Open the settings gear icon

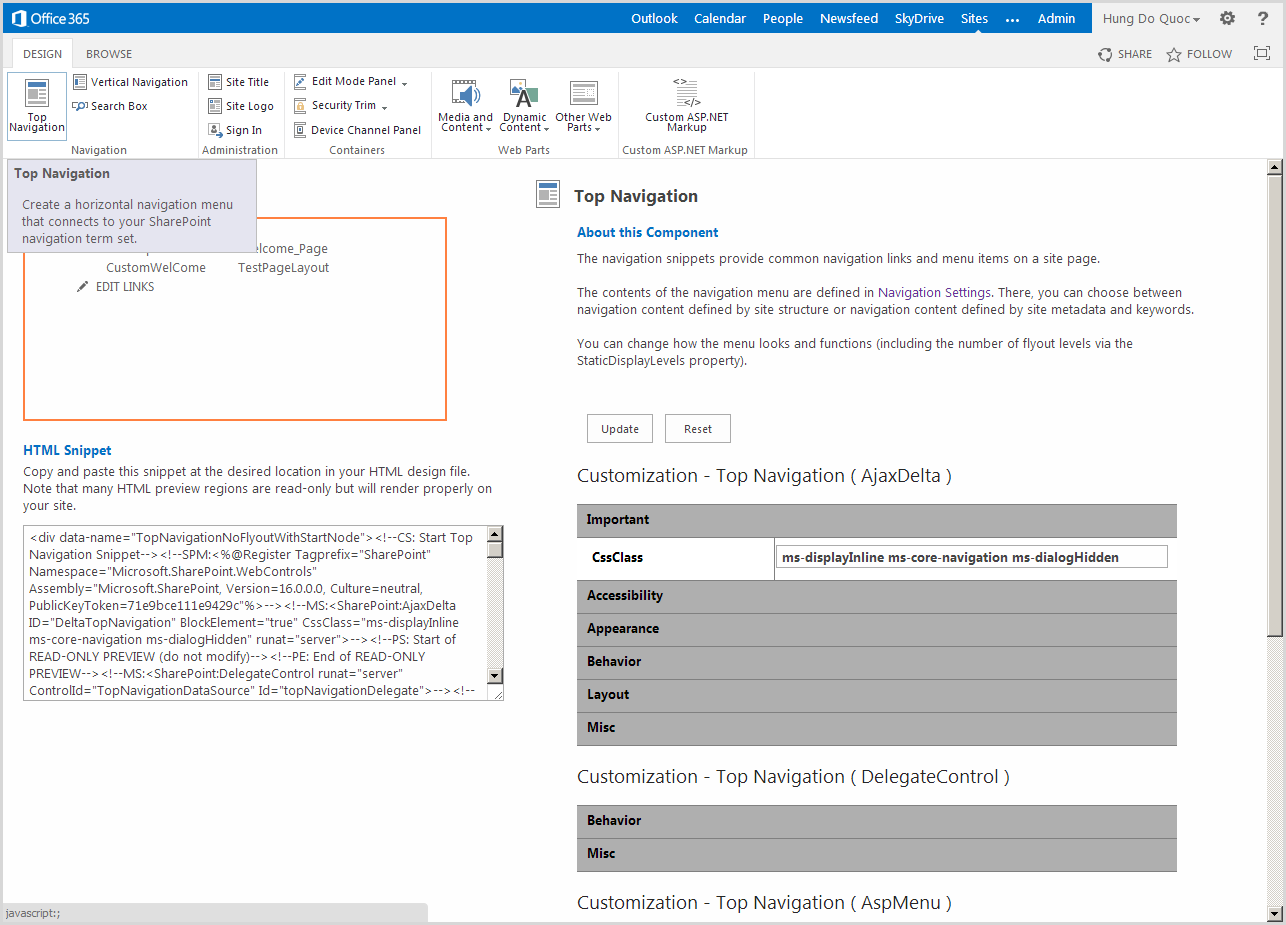1227,18
